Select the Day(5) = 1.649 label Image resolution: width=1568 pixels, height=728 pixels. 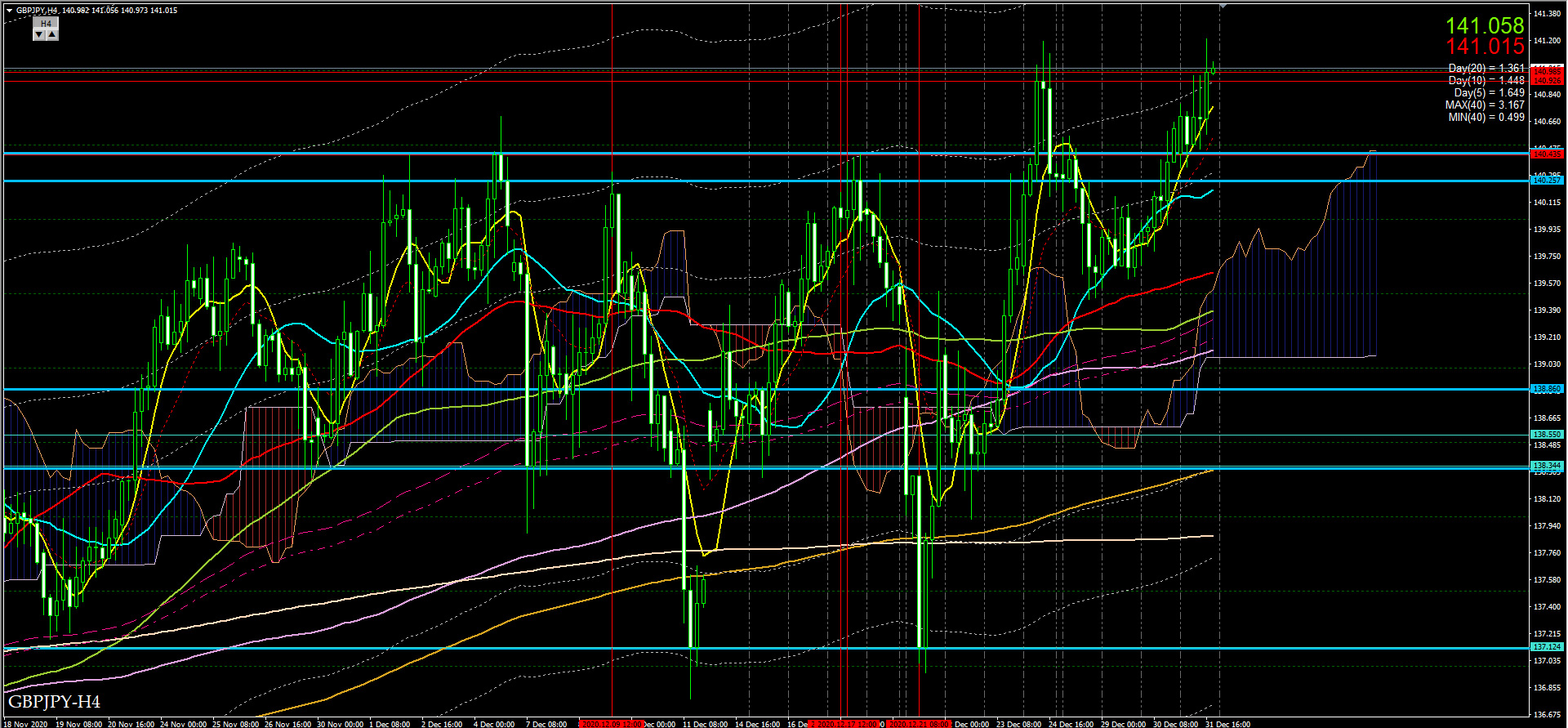(x=1489, y=92)
